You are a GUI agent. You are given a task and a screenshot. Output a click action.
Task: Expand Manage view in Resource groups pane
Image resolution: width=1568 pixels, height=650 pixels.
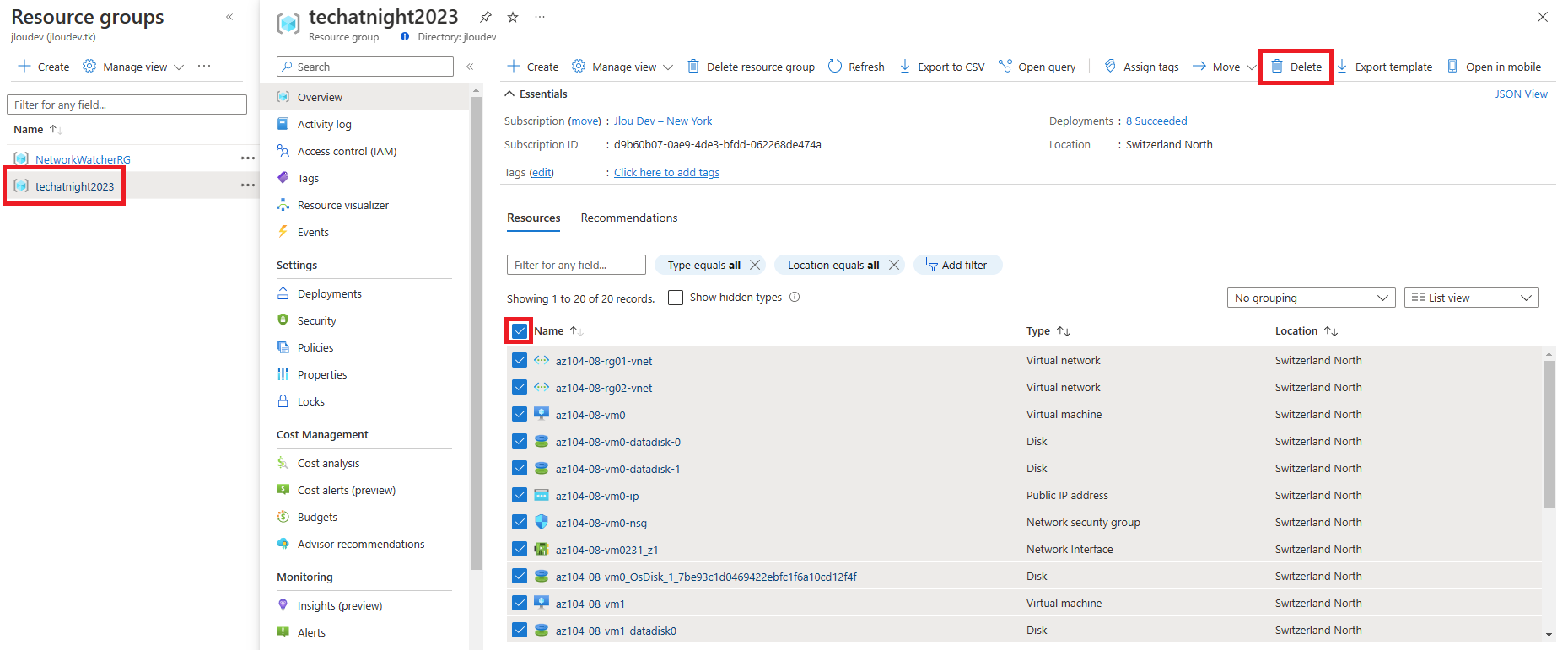133,67
